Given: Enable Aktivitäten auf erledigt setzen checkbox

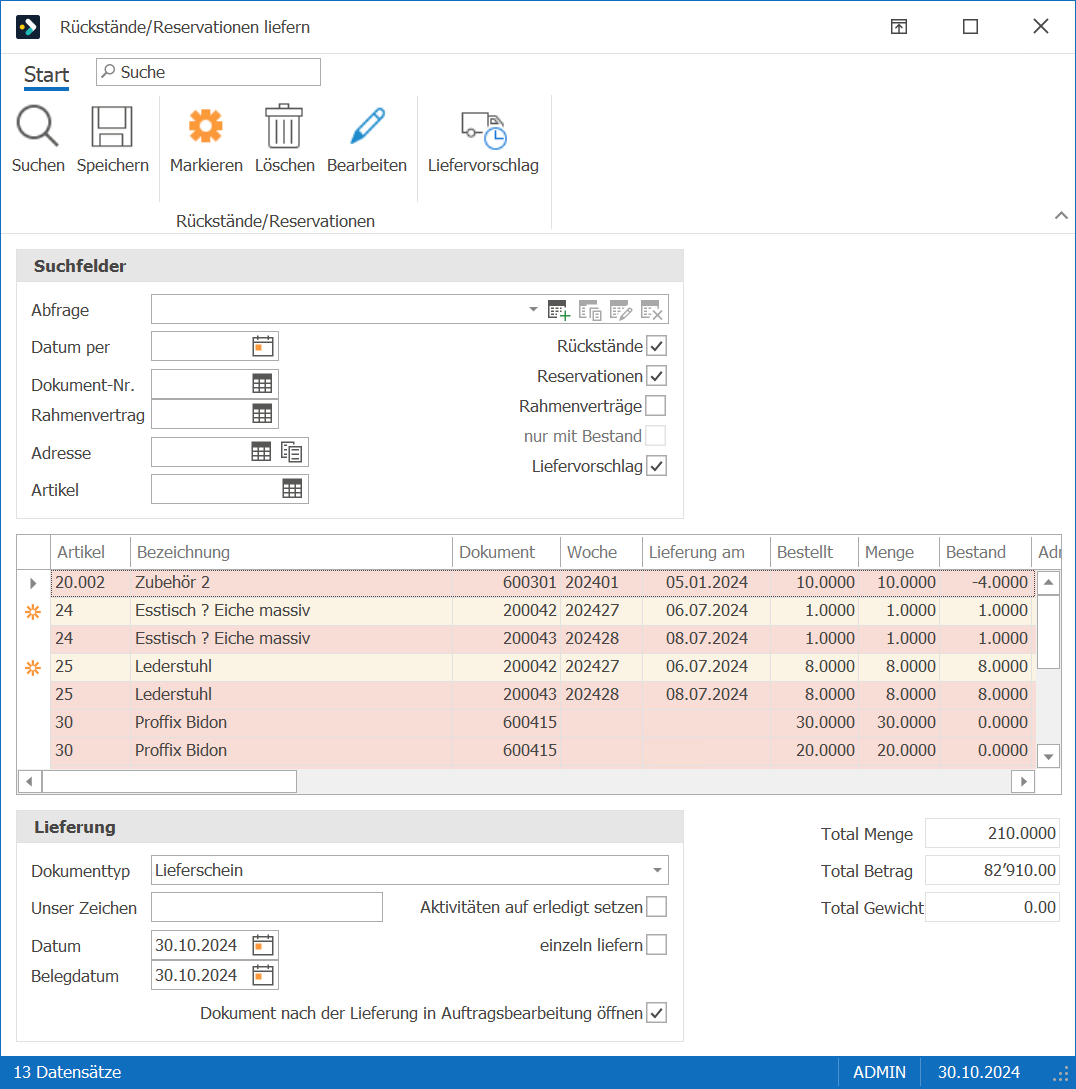Looking at the screenshot, I should 656,907.
